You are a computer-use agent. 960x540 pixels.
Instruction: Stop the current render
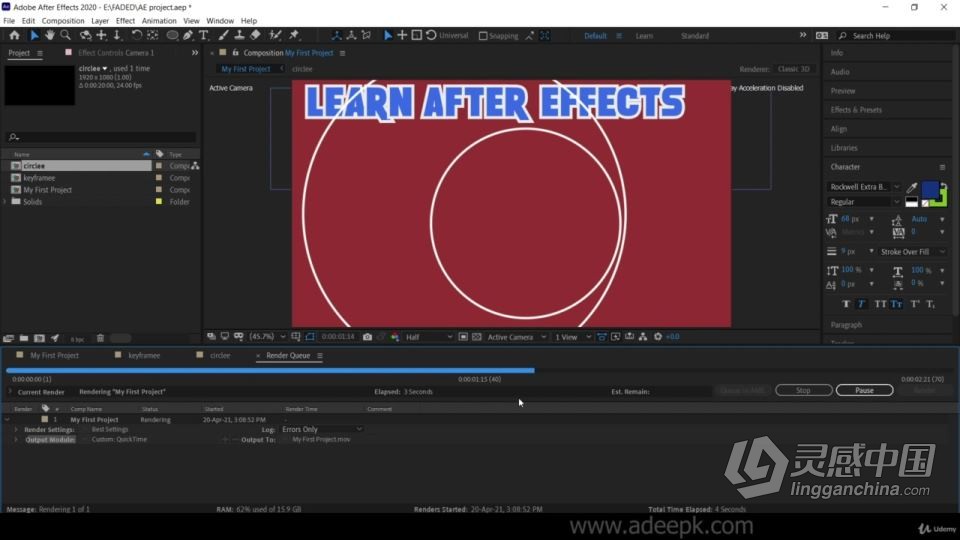tap(803, 390)
